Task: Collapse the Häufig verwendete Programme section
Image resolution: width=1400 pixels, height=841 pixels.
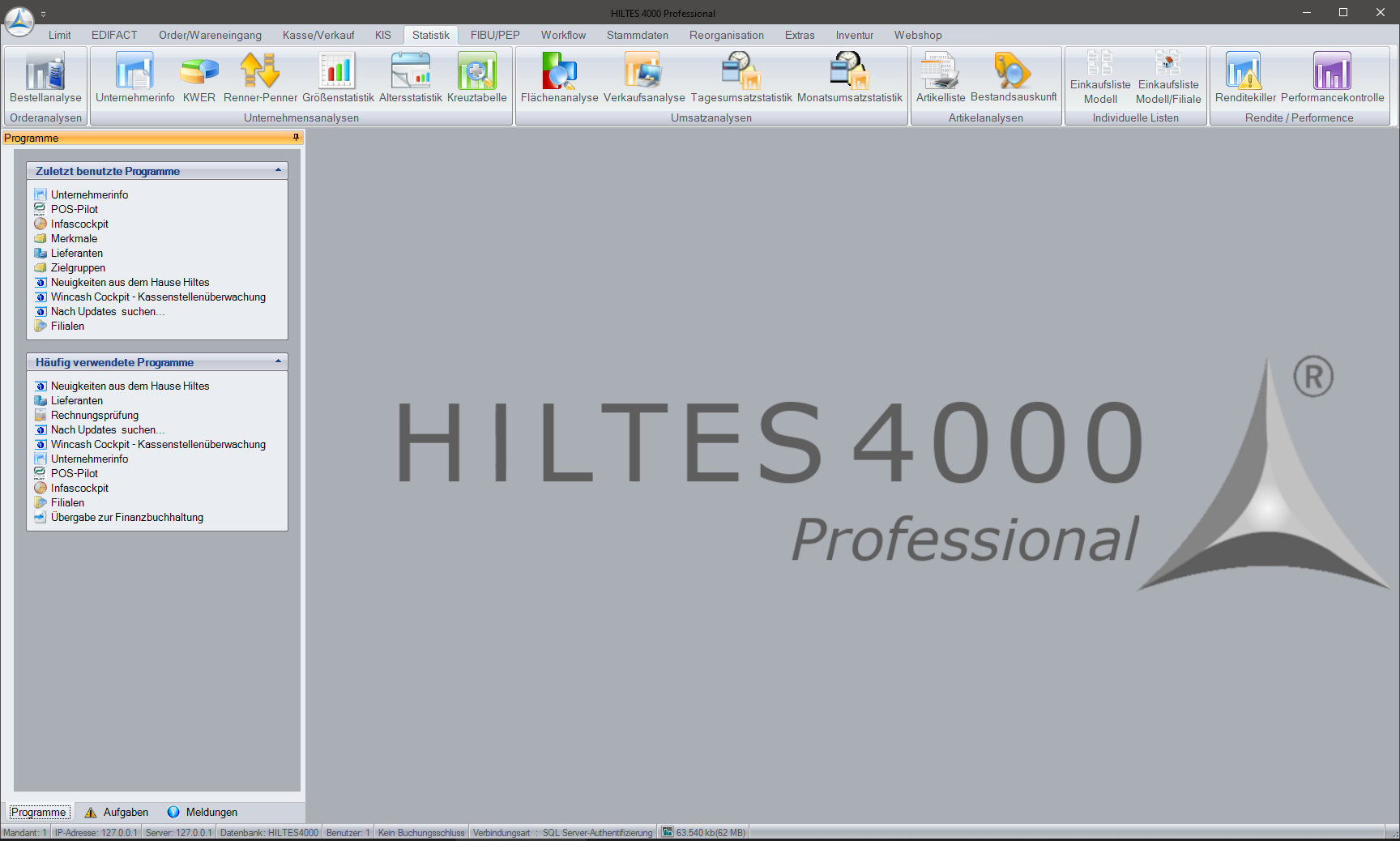Action: click(x=280, y=362)
